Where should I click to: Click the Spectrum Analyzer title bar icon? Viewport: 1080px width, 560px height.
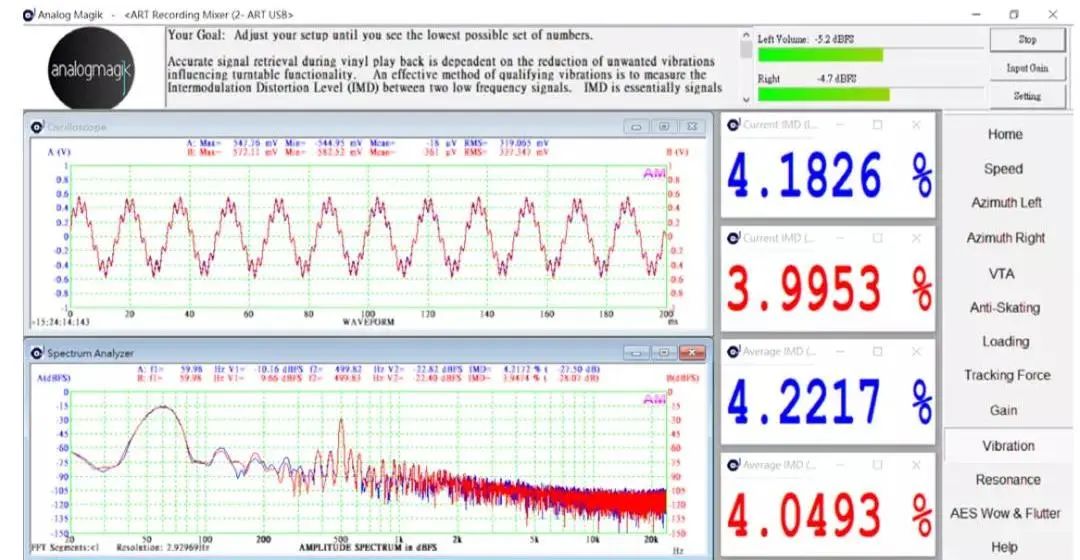[37, 353]
